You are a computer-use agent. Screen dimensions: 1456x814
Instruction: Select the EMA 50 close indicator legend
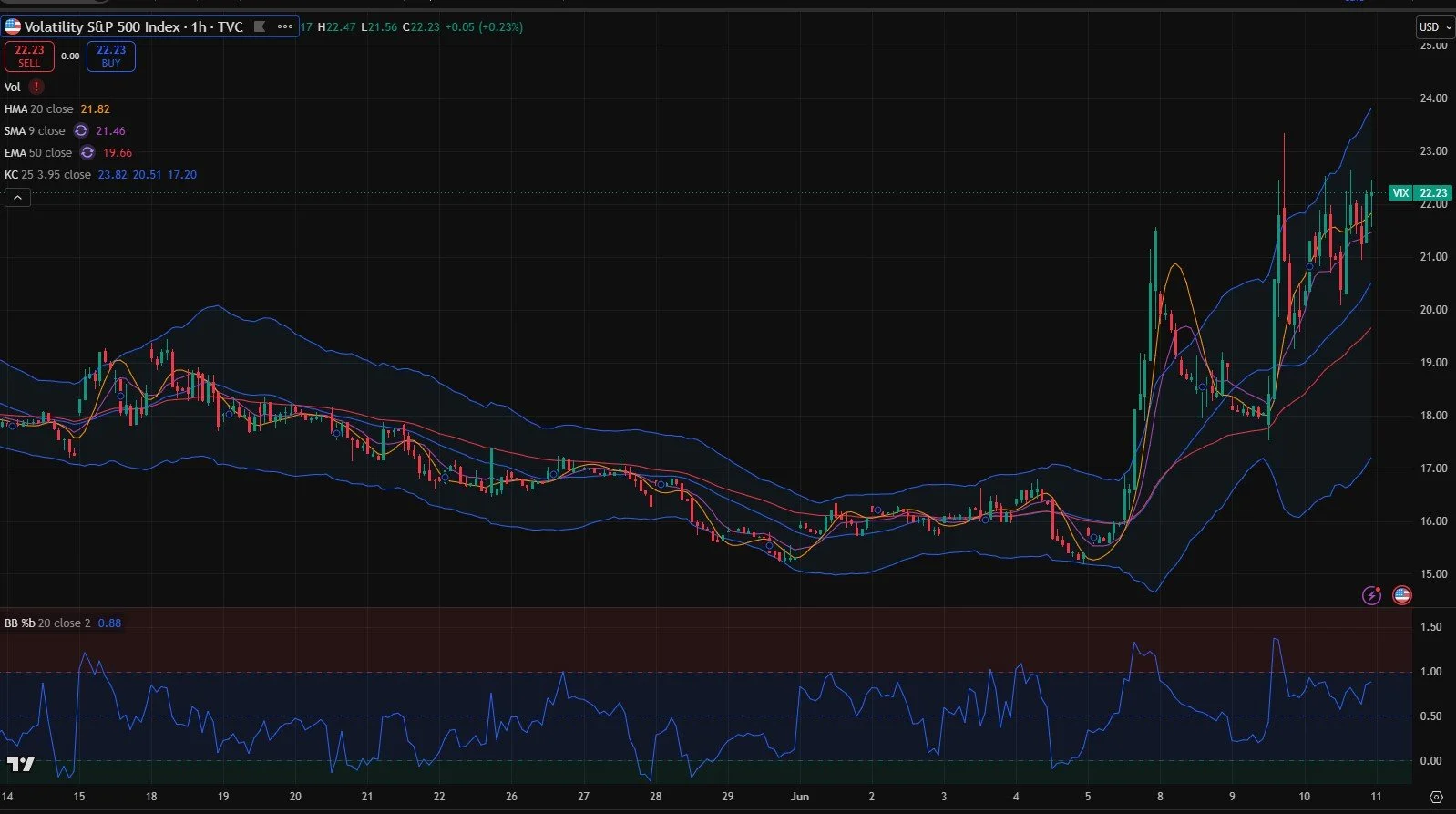coord(38,152)
